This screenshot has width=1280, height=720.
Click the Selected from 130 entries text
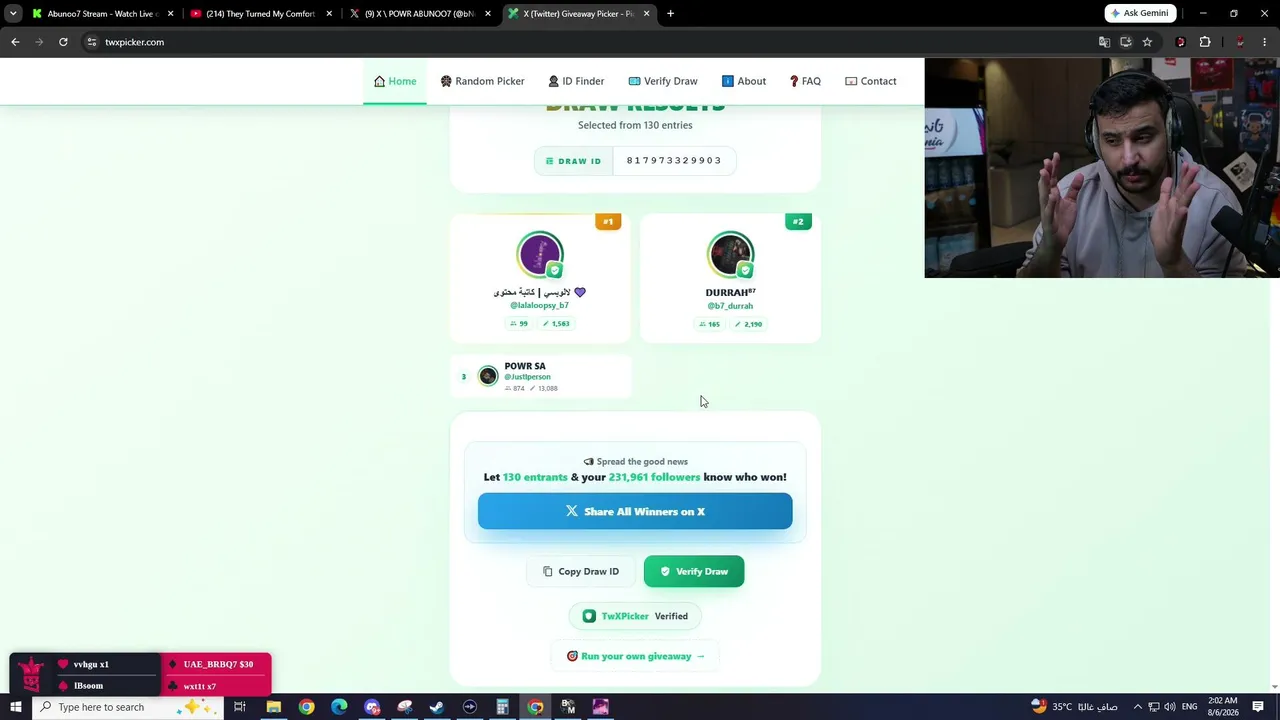tap(635, 125)
